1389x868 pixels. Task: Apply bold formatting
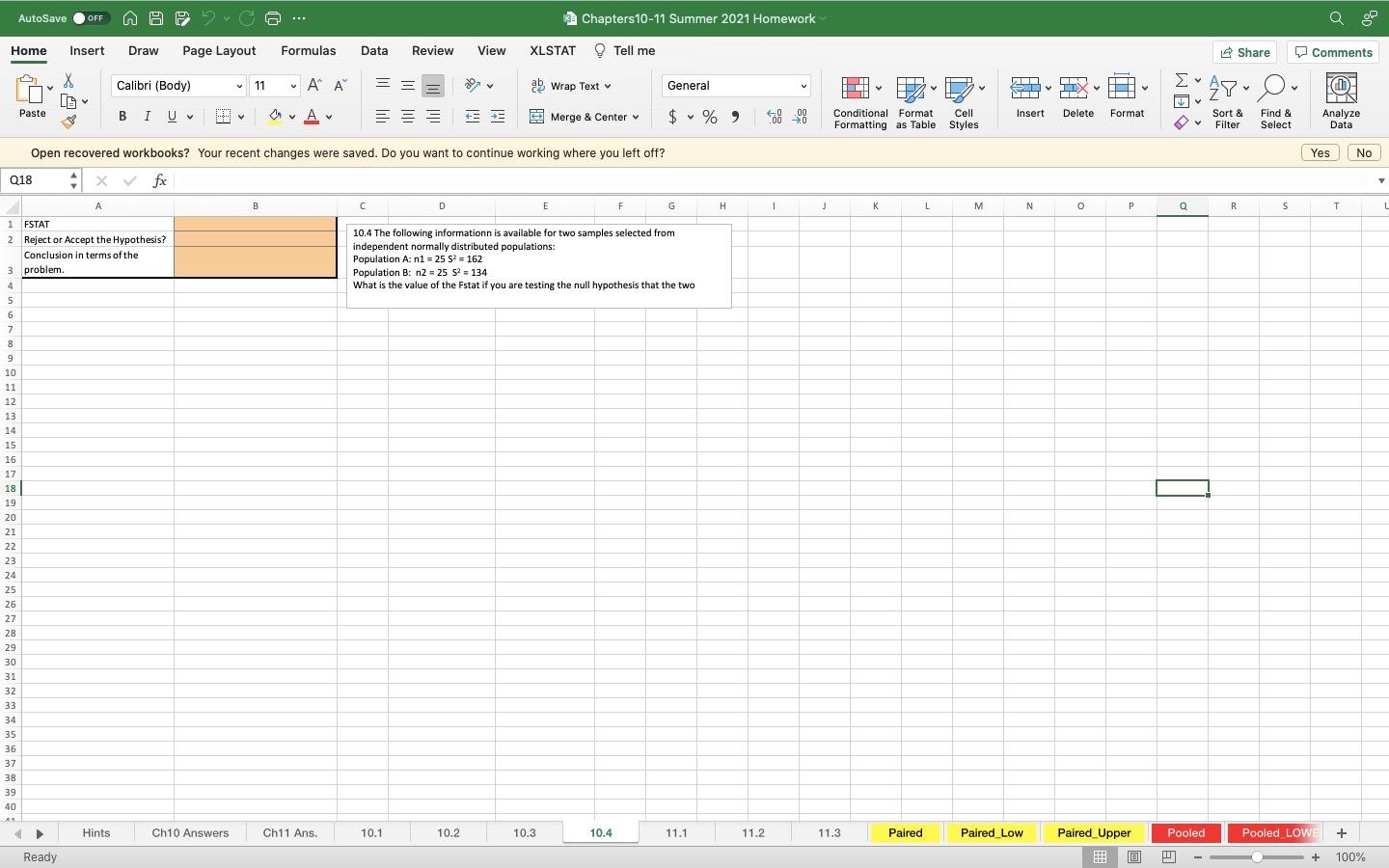pyautogui.click(x=122, y=116)
